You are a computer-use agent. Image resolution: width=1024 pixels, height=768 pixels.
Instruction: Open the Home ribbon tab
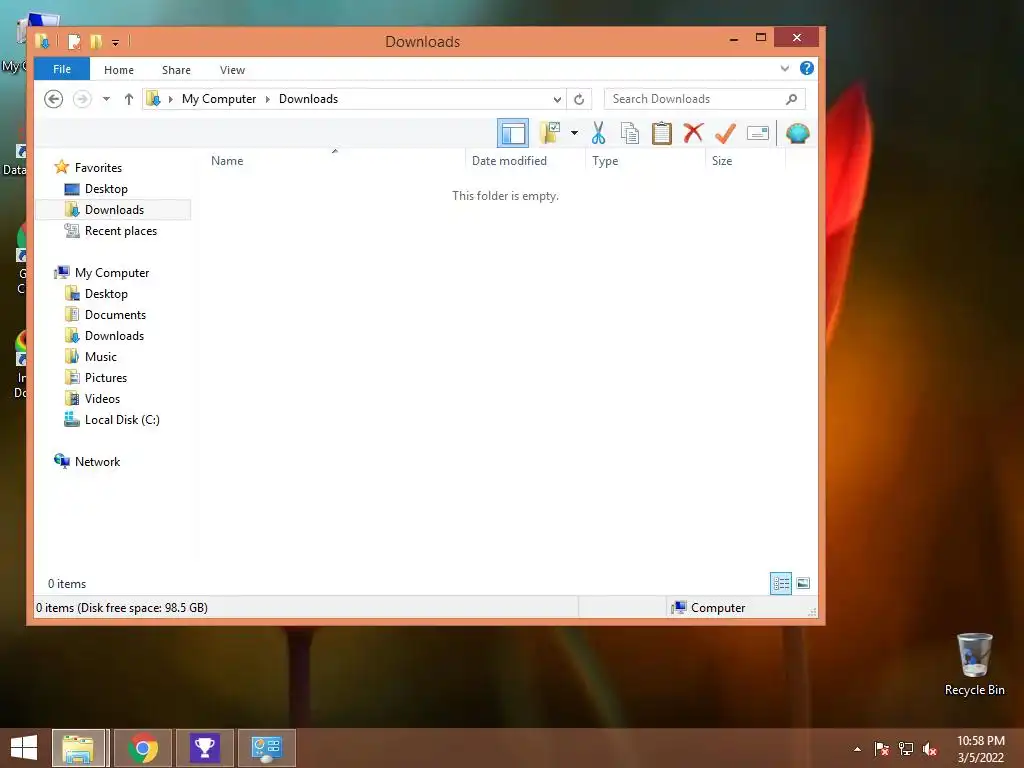[119, 70]
